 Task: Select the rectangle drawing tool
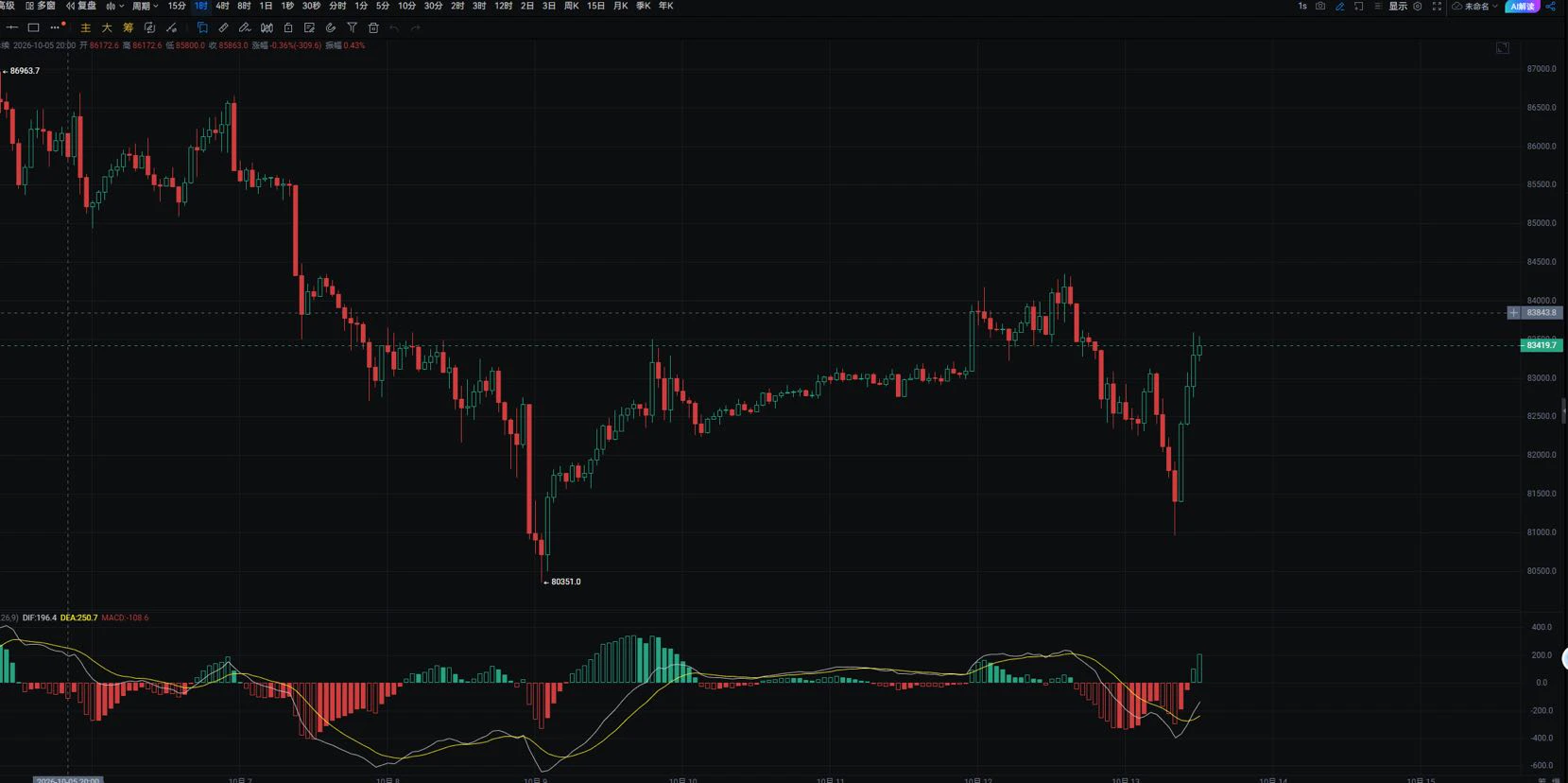point(33,27)
